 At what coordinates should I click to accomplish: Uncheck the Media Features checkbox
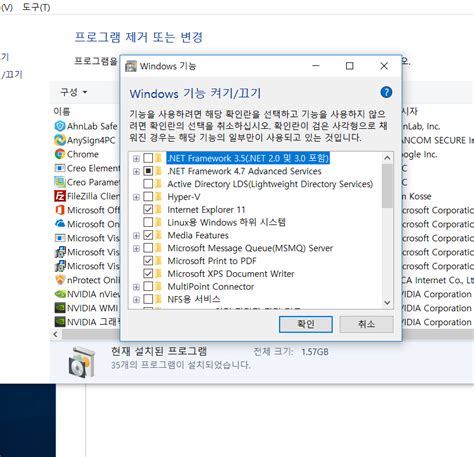coord(148,235)
